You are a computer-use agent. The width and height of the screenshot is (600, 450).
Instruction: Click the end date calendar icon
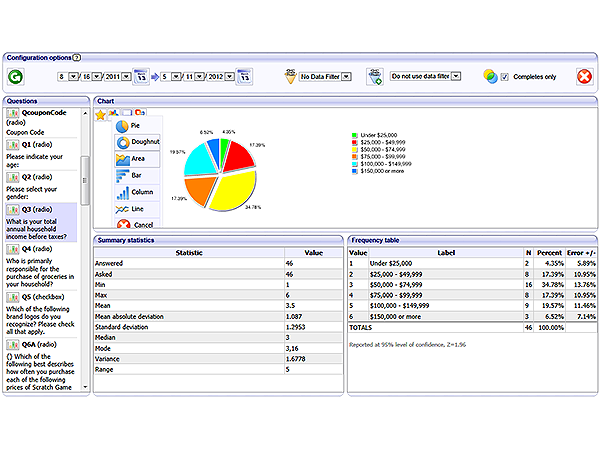tap(246, 75)
